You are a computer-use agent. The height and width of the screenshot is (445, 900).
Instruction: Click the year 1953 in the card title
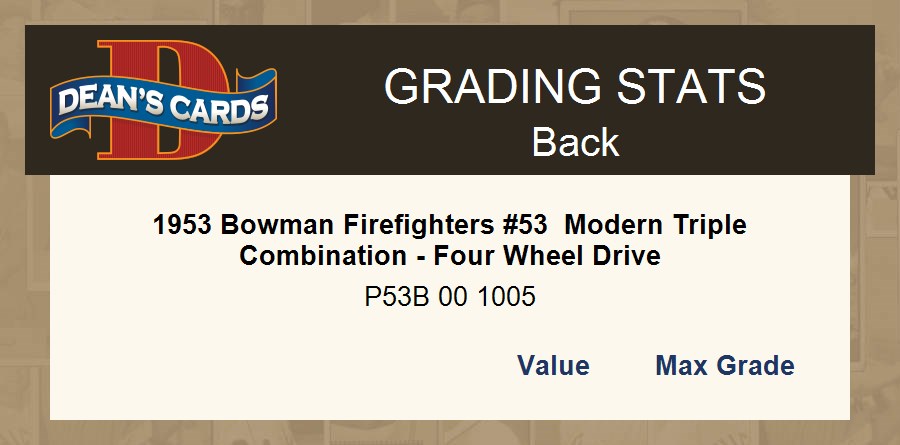[181, 225]
